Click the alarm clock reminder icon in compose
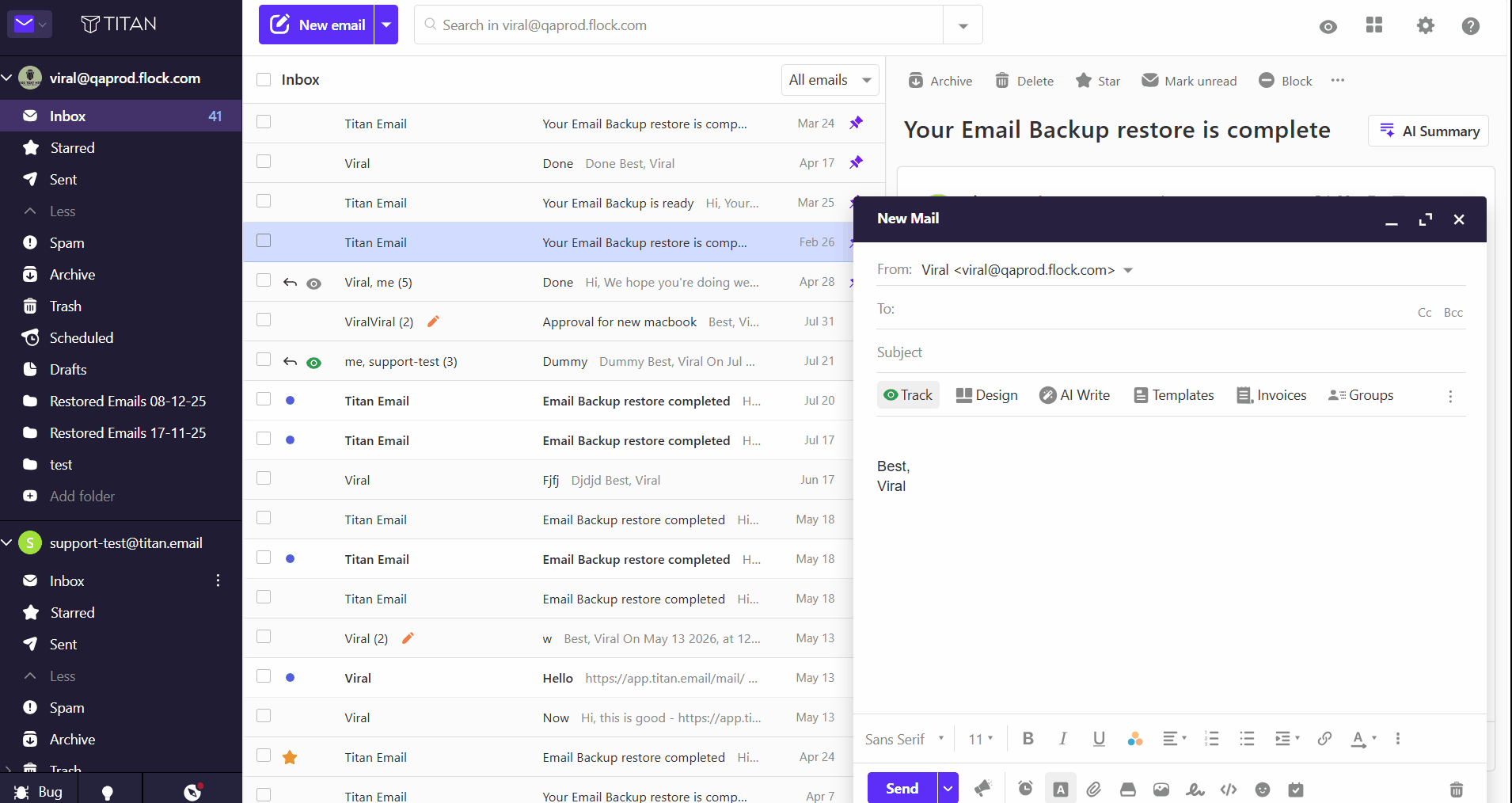 pyautogui.click(x=1025, y=789)
